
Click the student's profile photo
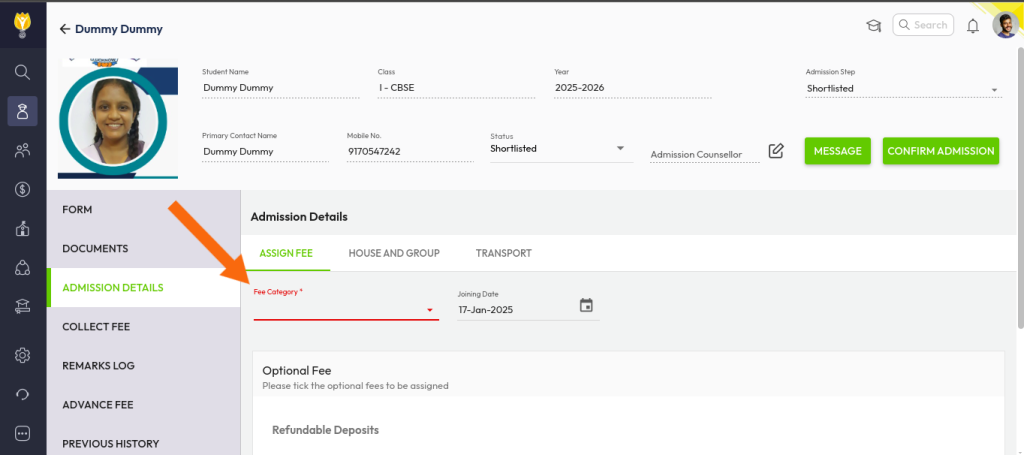pyautogui.click(x=118, y=122)
